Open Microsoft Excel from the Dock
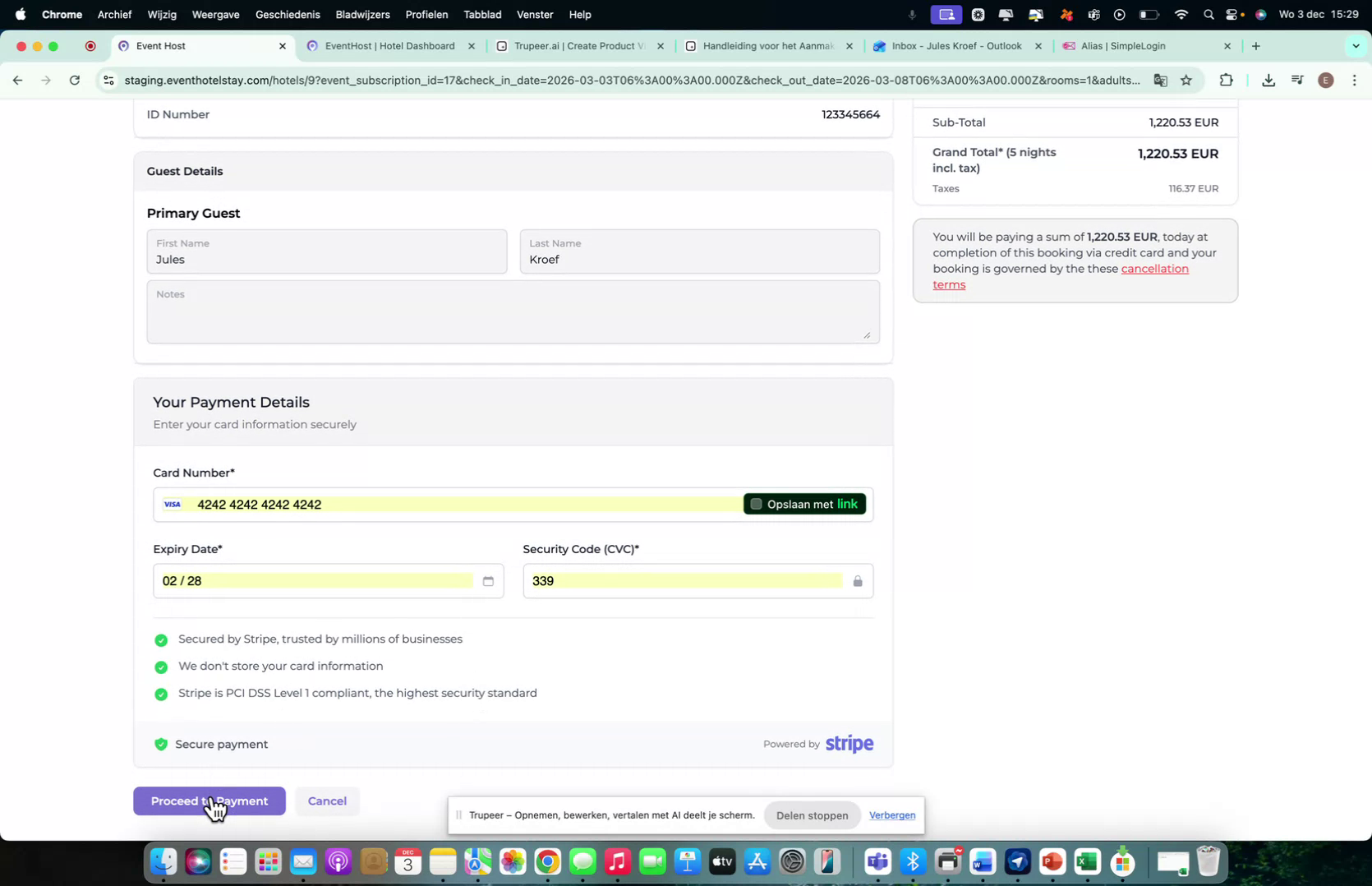The width and height of the screenshot is (1372, 886). coord(1086,861)
